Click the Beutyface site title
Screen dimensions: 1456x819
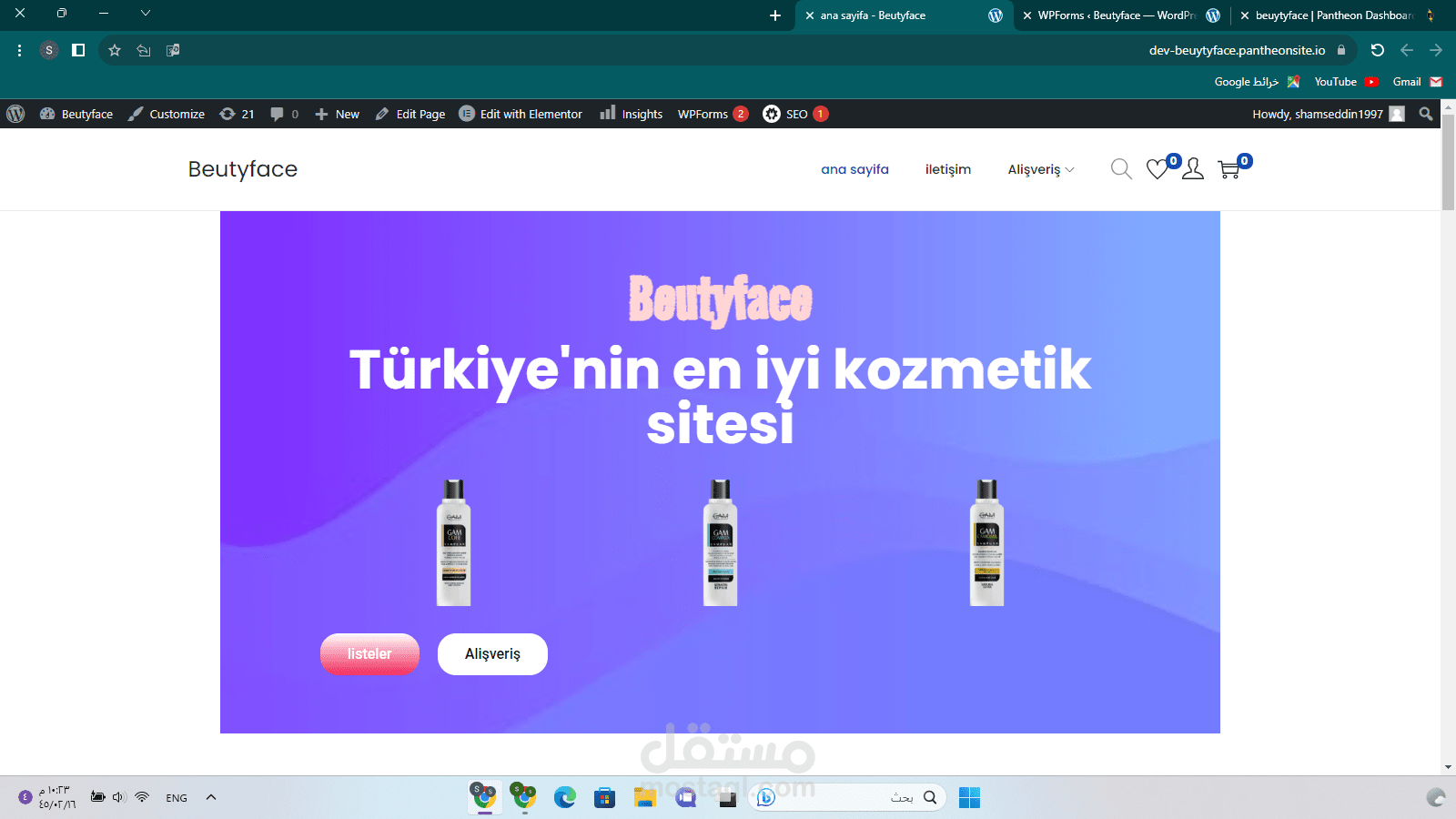(243, 169)
